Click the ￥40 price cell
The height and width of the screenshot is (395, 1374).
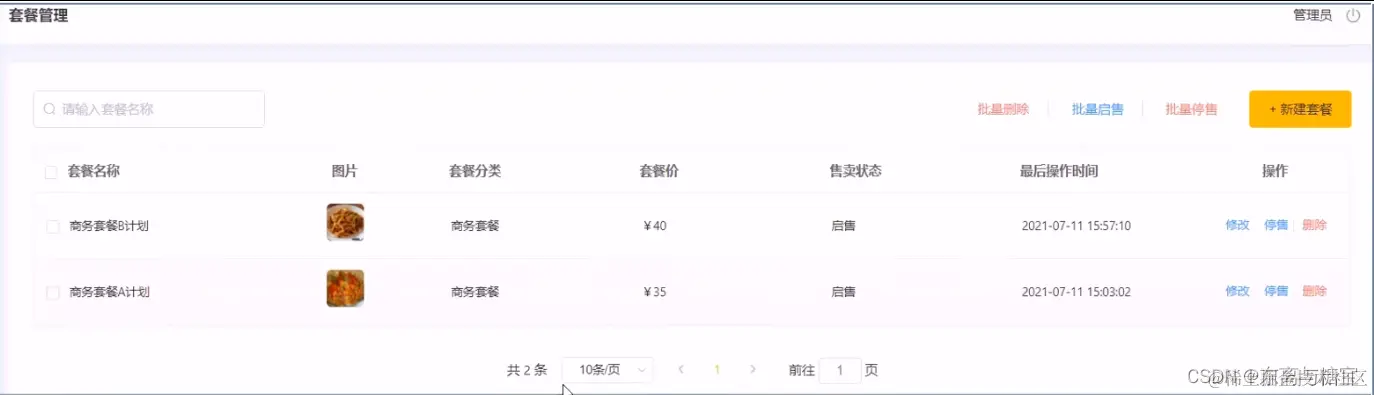click(655, 226)
